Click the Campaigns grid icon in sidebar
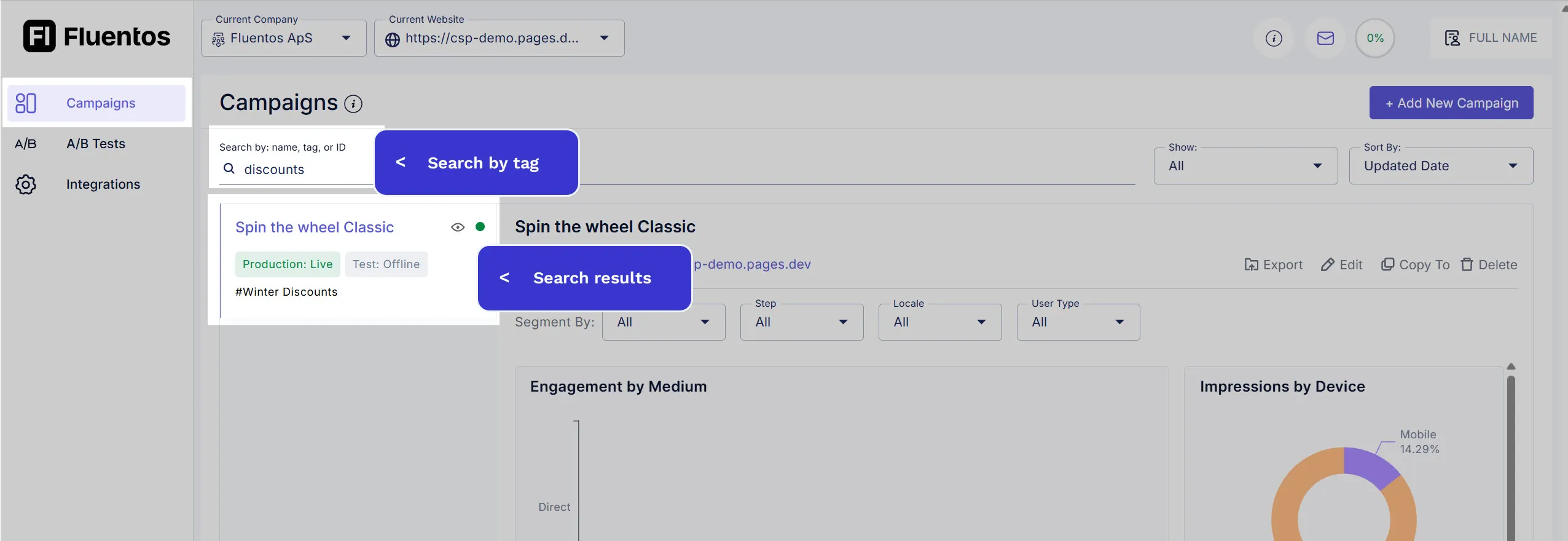 point(26,103)
